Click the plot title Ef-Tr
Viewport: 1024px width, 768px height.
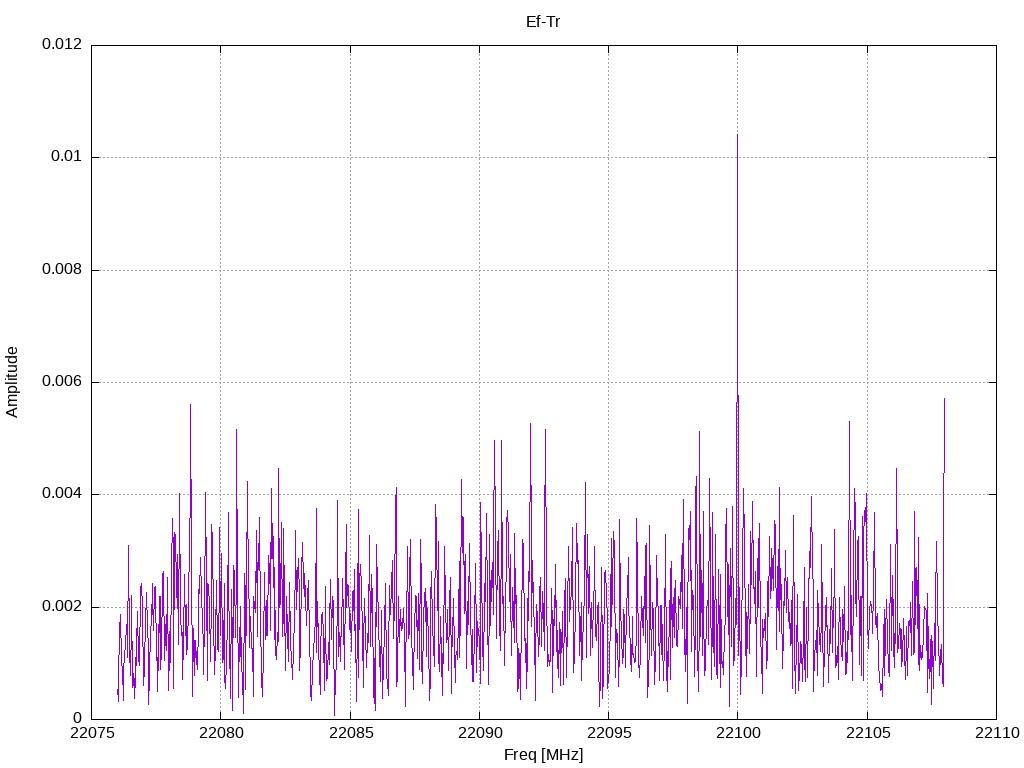coord(543,22)
